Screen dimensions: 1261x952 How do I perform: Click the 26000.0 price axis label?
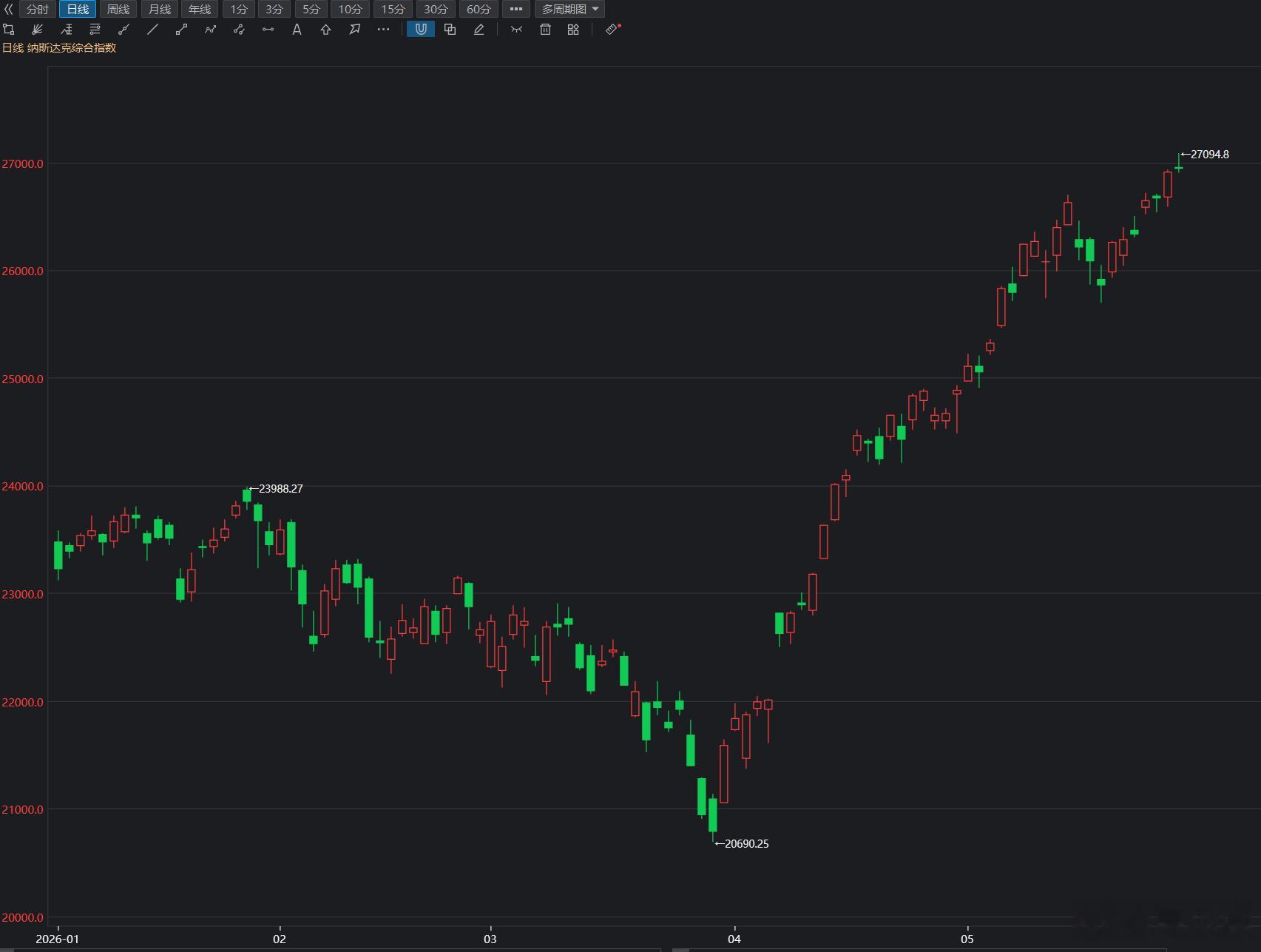coord(23,271)
